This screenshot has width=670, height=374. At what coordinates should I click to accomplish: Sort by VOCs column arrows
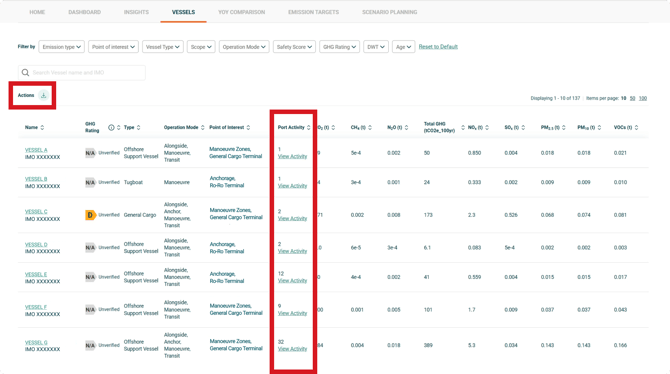click(x=636, y=127)
